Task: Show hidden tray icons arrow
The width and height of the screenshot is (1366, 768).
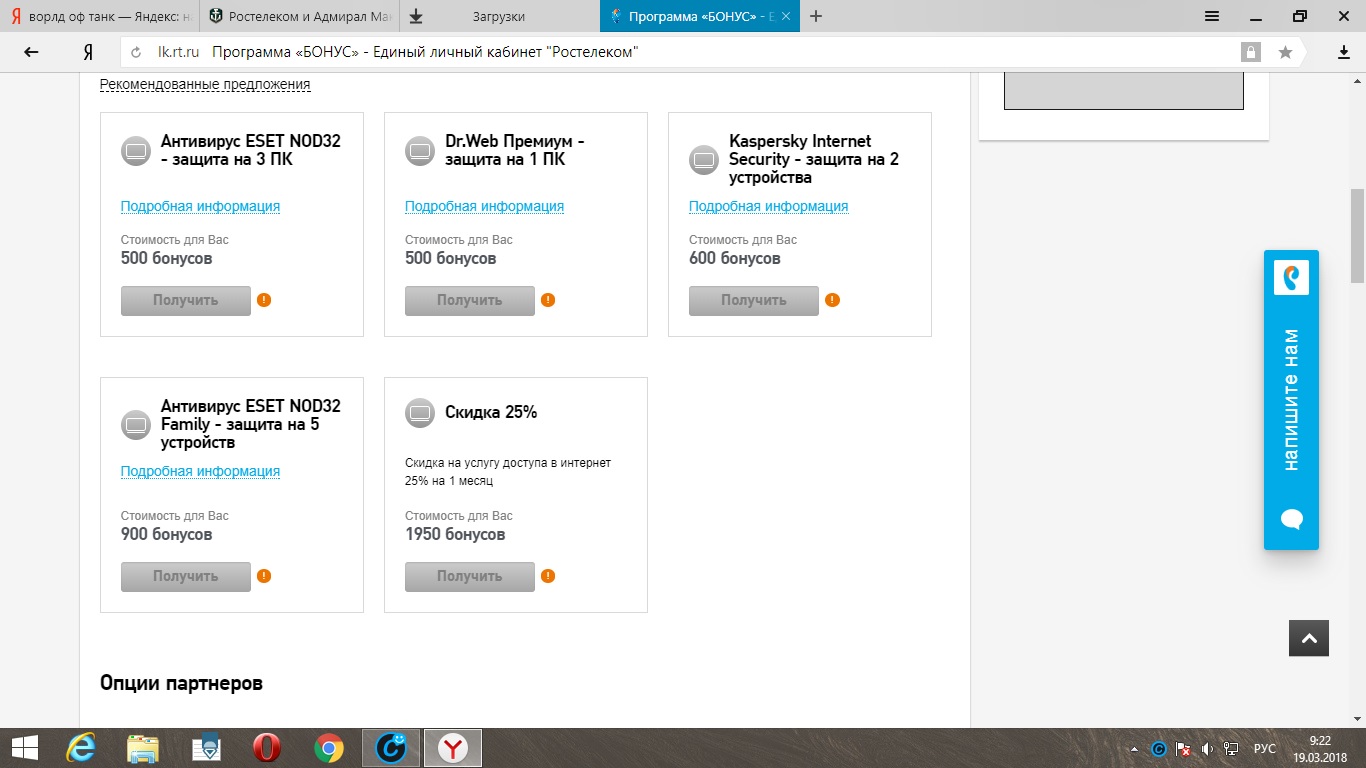Action: (1134, 748)
